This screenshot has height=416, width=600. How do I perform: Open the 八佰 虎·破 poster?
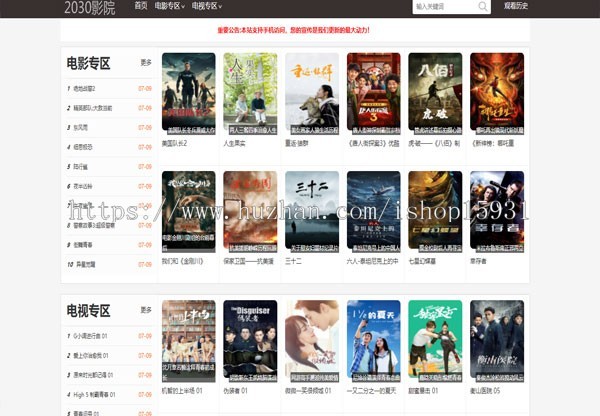point(435,94)
